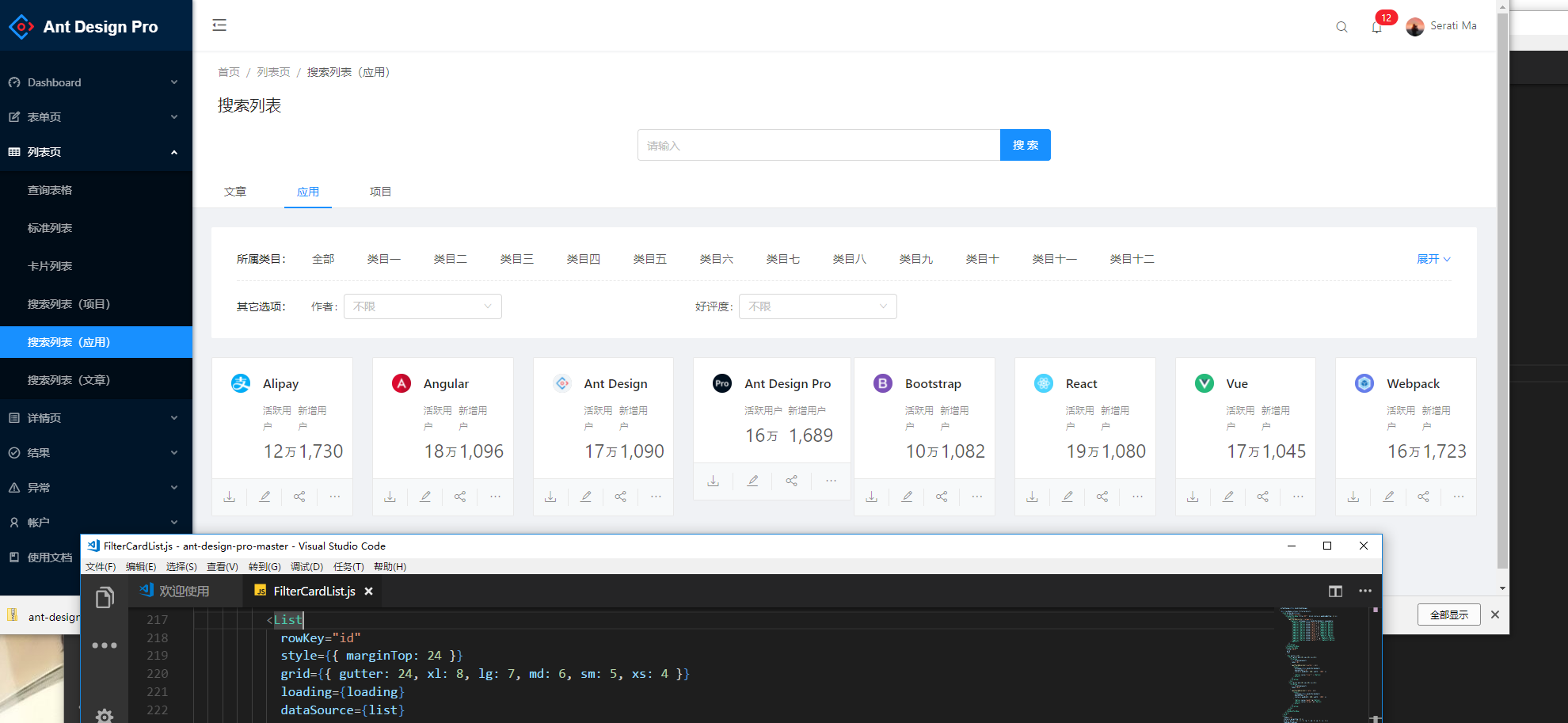Image resolution: width=1568 pixels, height=723 pixels.
Task: Toggle the 类目十一 category tag
Action: [1055, 259]
